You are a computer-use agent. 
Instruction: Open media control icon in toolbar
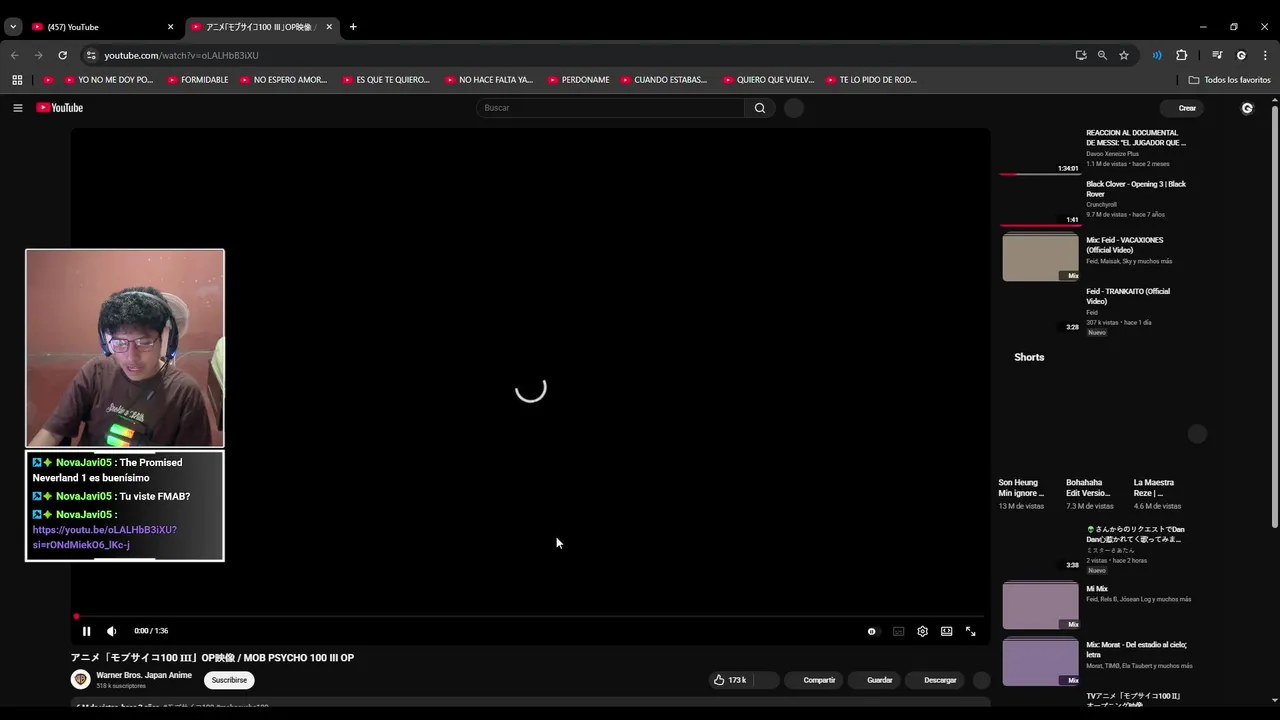point(1217,55)
